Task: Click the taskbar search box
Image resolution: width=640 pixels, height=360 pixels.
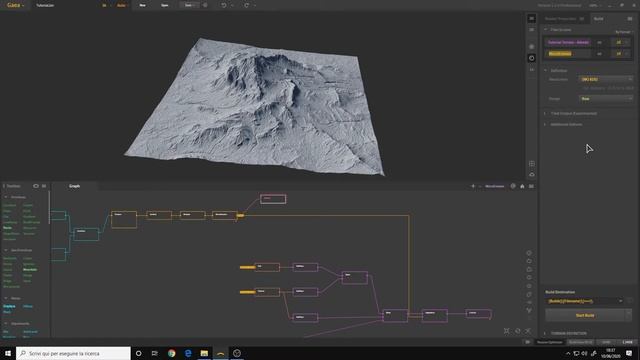Action: click(73, 353)
